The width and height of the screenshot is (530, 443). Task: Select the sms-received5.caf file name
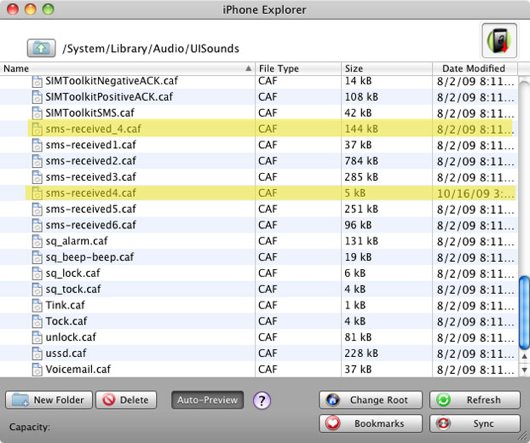(x=91, y=209)
